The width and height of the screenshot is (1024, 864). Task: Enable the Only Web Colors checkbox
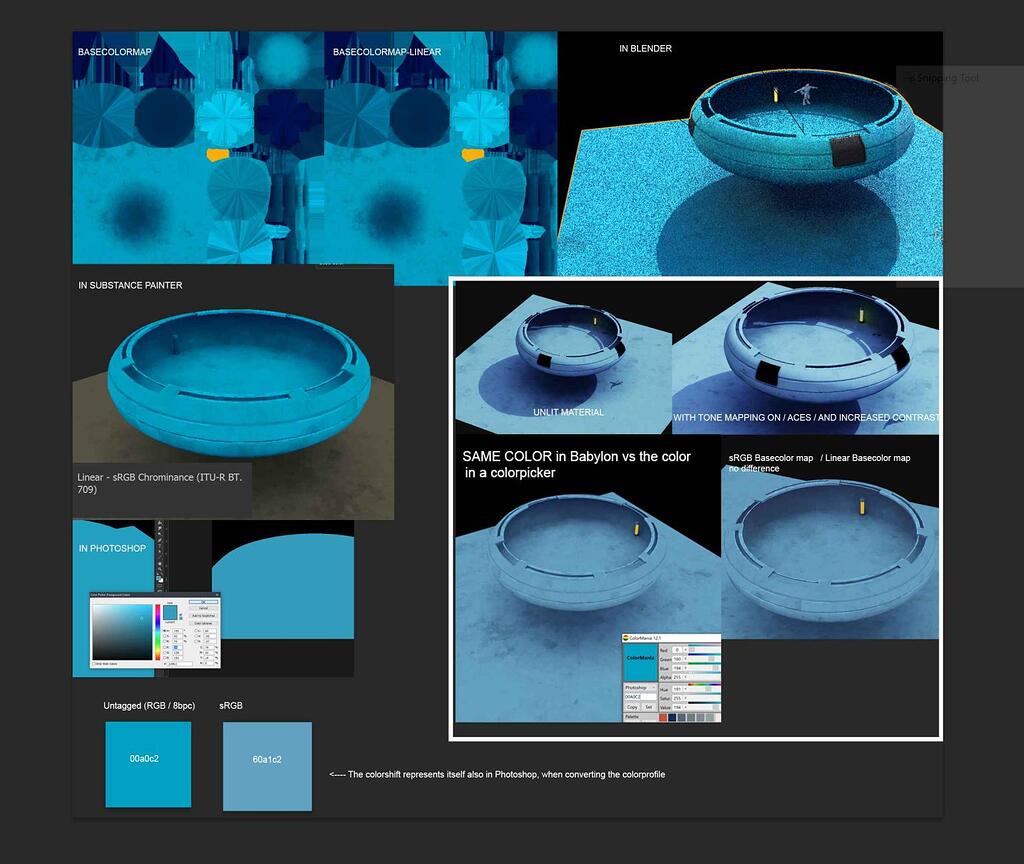point(94,664)
